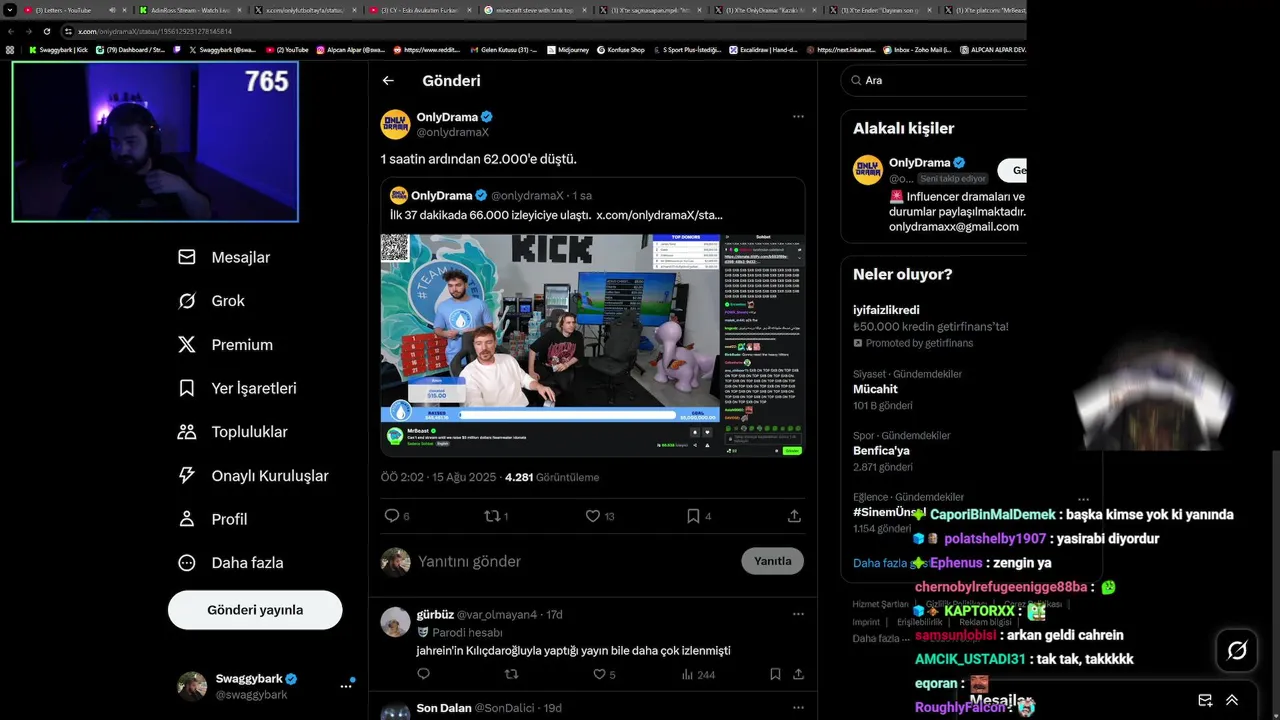
Task: Open more options on OnlyDrama post
Action: pyautogui.click(x=798, y=116)
